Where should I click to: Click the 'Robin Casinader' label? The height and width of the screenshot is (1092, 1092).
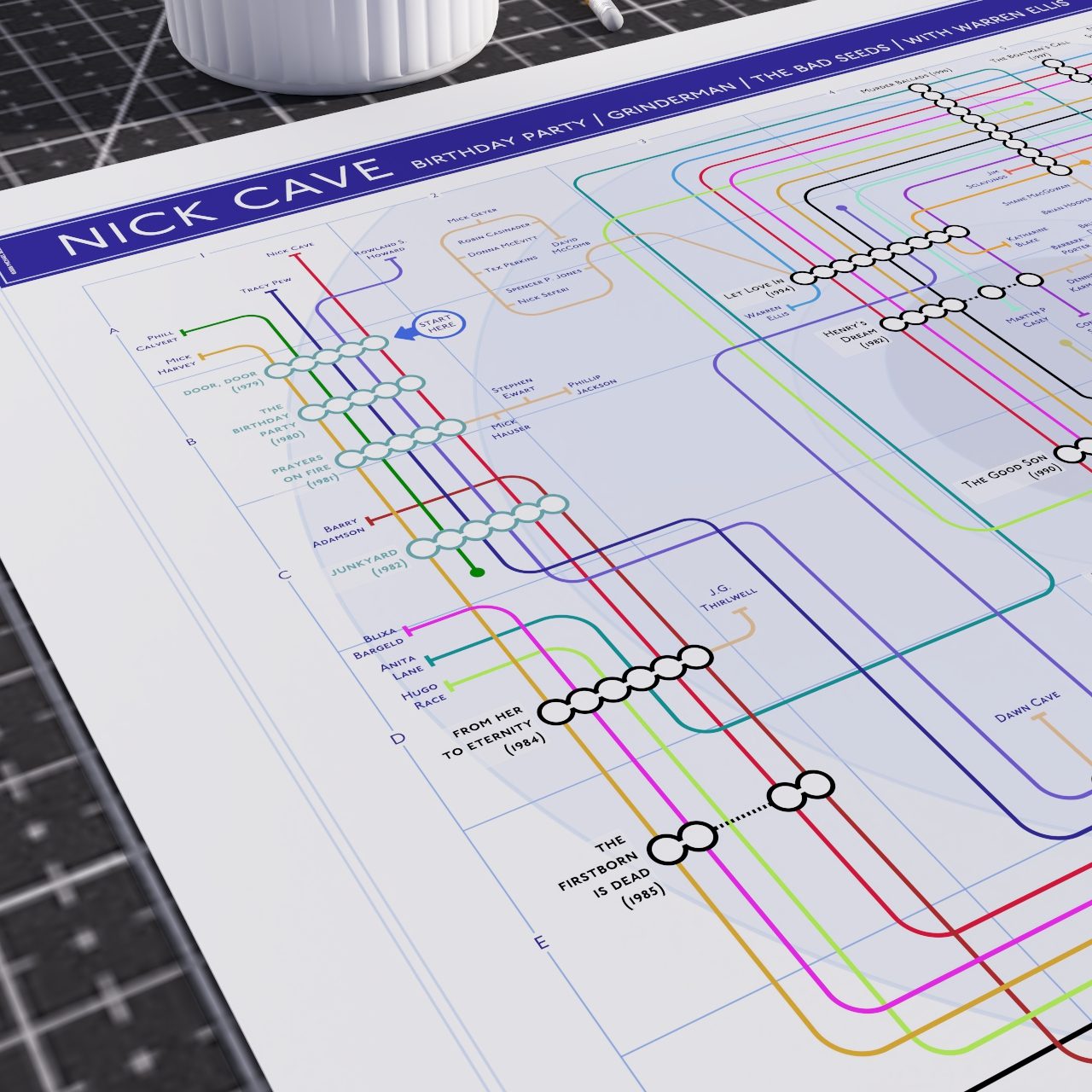pyautogui.click(x=495, y=235)
